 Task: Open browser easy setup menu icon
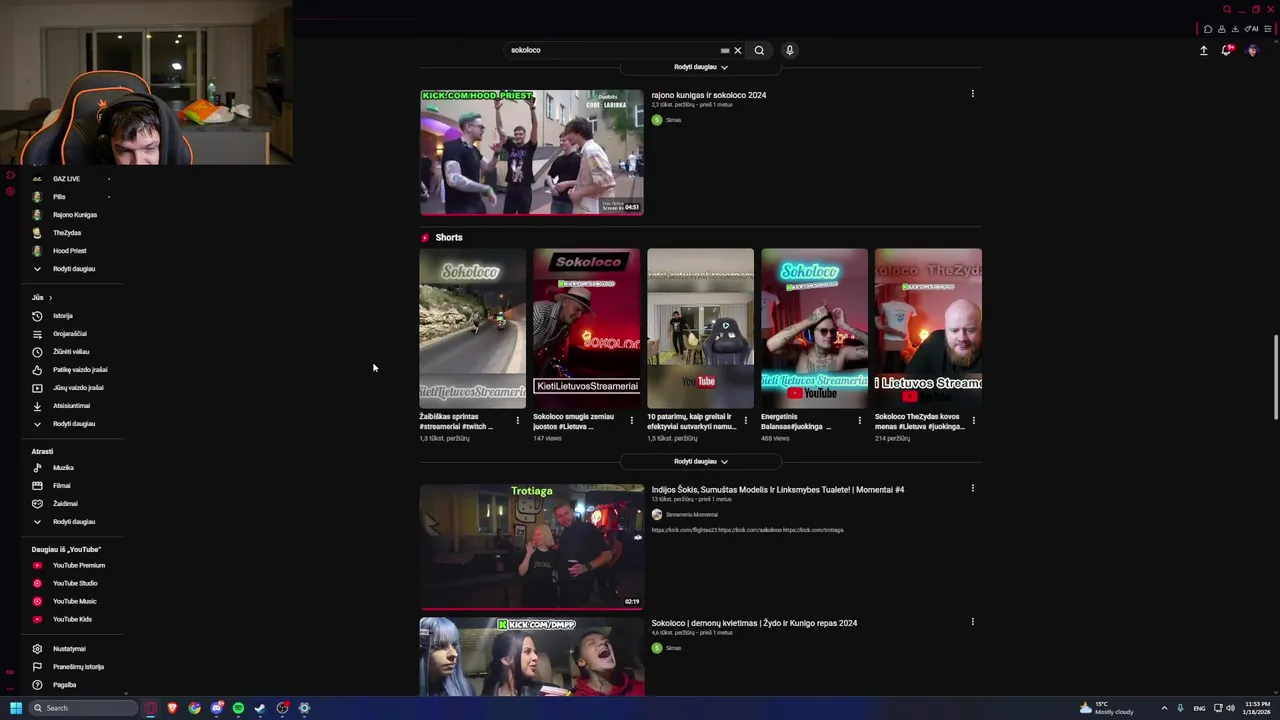click(x=1268, y=29)
